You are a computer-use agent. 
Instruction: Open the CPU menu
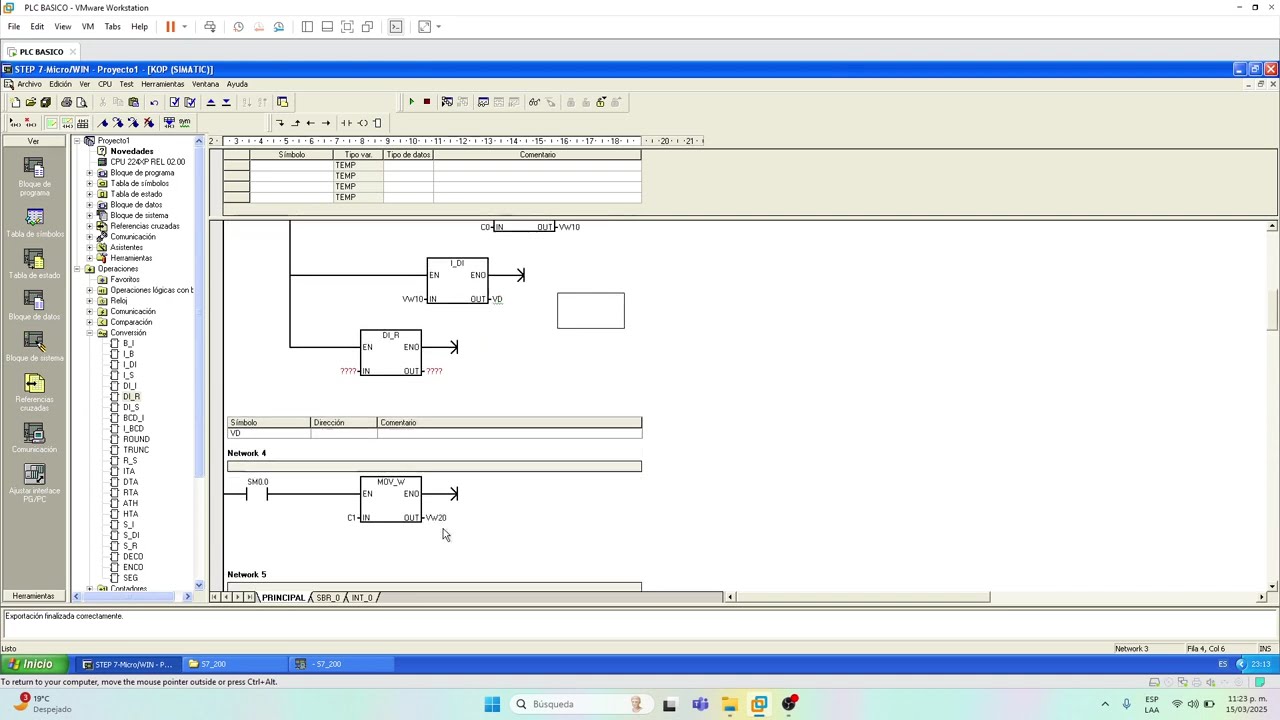(105, 84)
